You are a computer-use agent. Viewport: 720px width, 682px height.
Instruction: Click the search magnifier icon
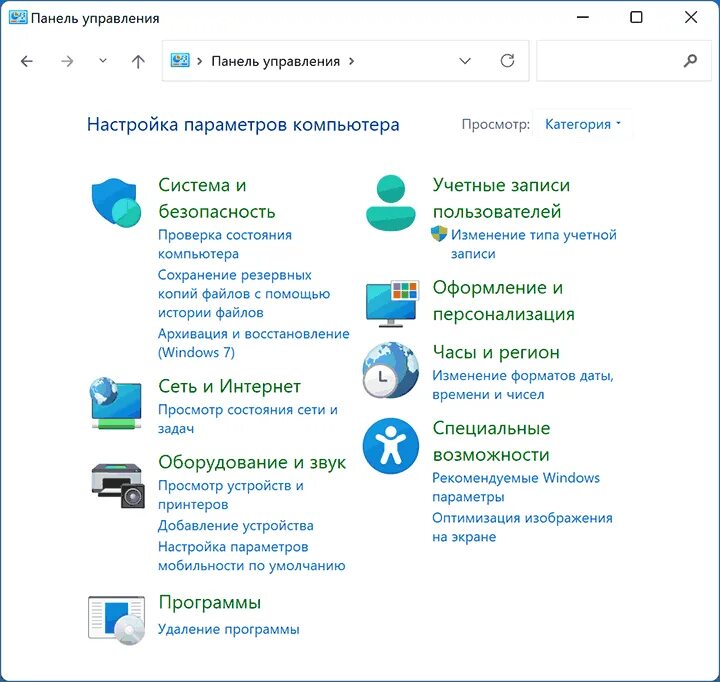coord(690,61)
